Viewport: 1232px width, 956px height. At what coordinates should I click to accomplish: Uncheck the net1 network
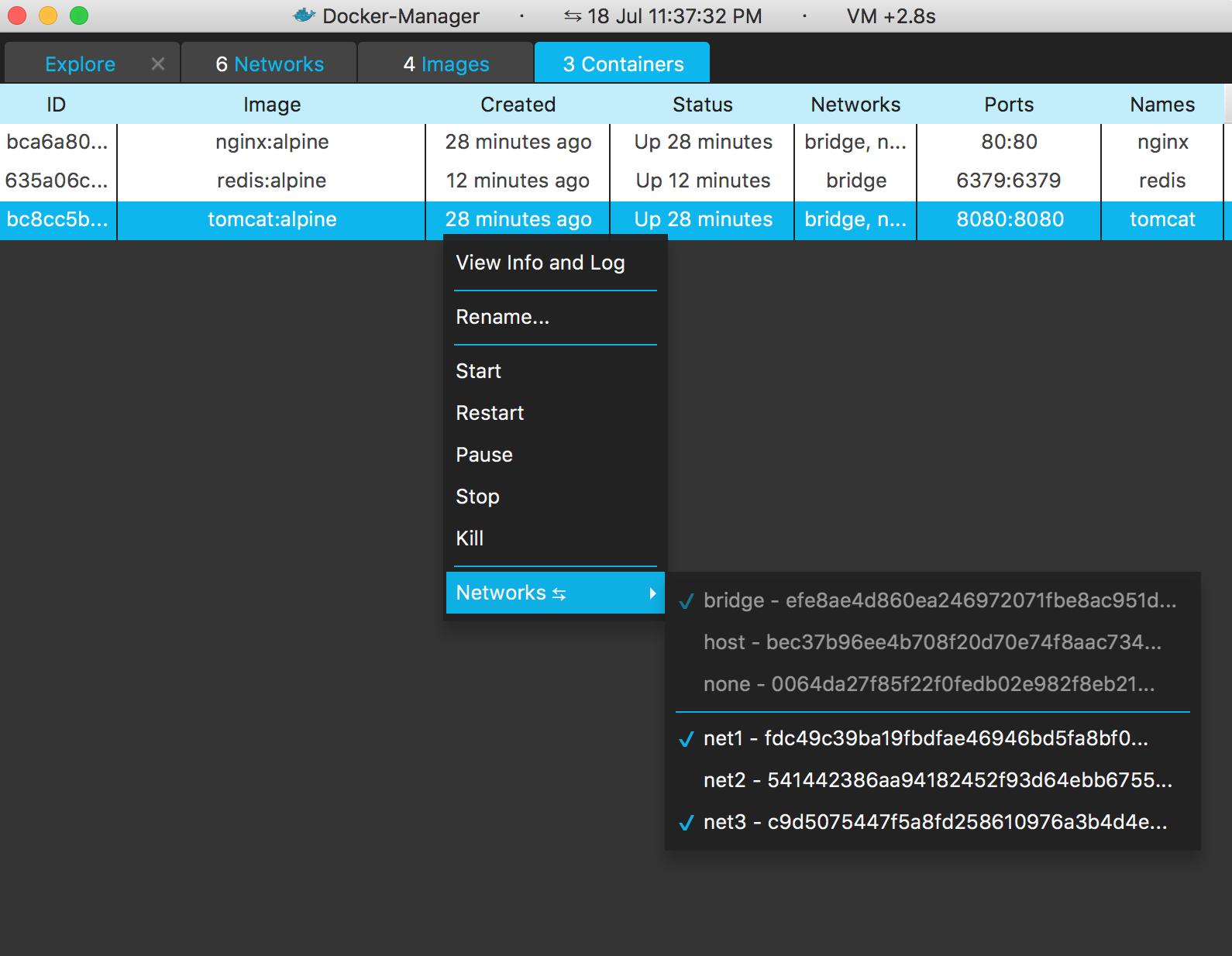[933, 738]
